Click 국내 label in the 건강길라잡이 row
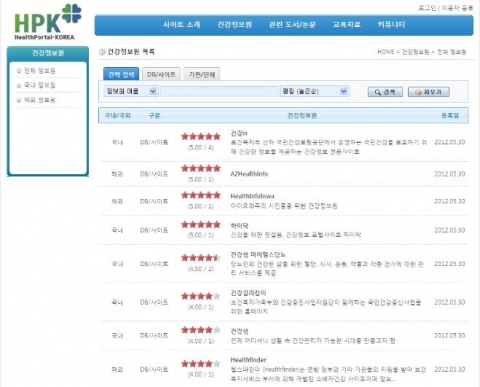This screenshot has height=387, width=480. click(117, 302)
